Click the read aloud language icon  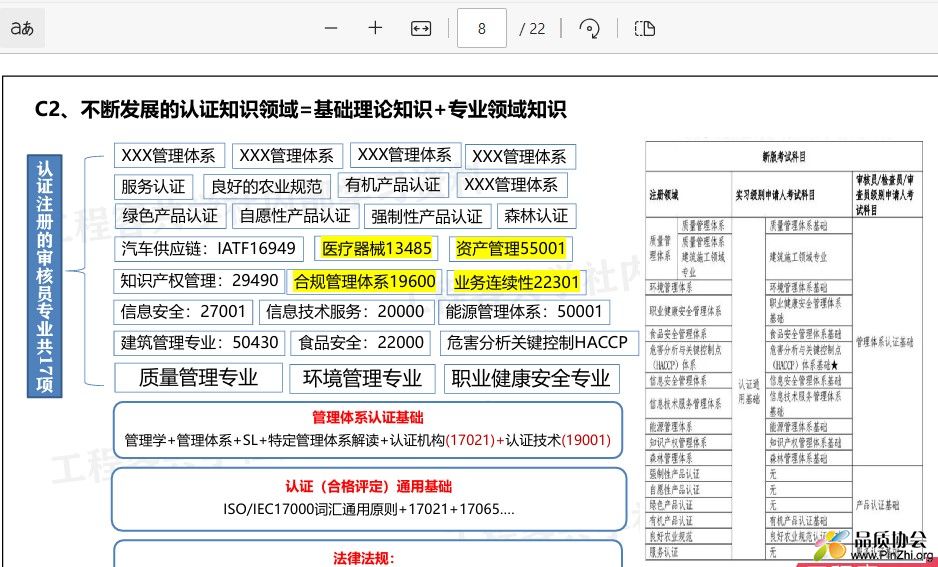tap(22, 28)
